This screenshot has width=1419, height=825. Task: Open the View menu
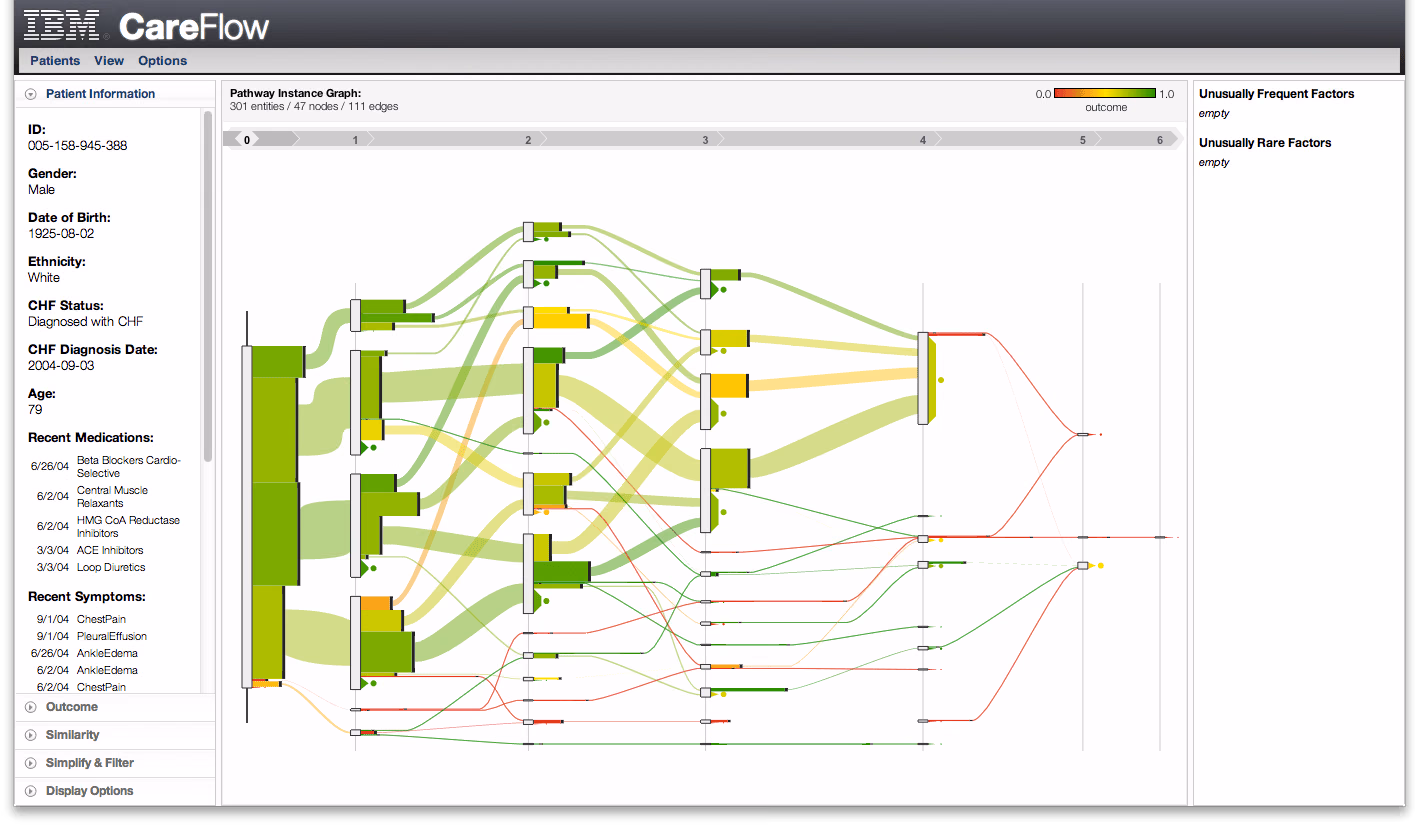tap(109, 61)
